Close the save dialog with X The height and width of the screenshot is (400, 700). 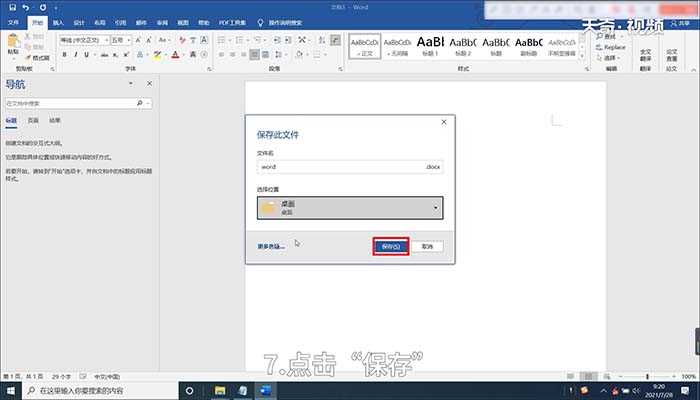coord(443,122)
